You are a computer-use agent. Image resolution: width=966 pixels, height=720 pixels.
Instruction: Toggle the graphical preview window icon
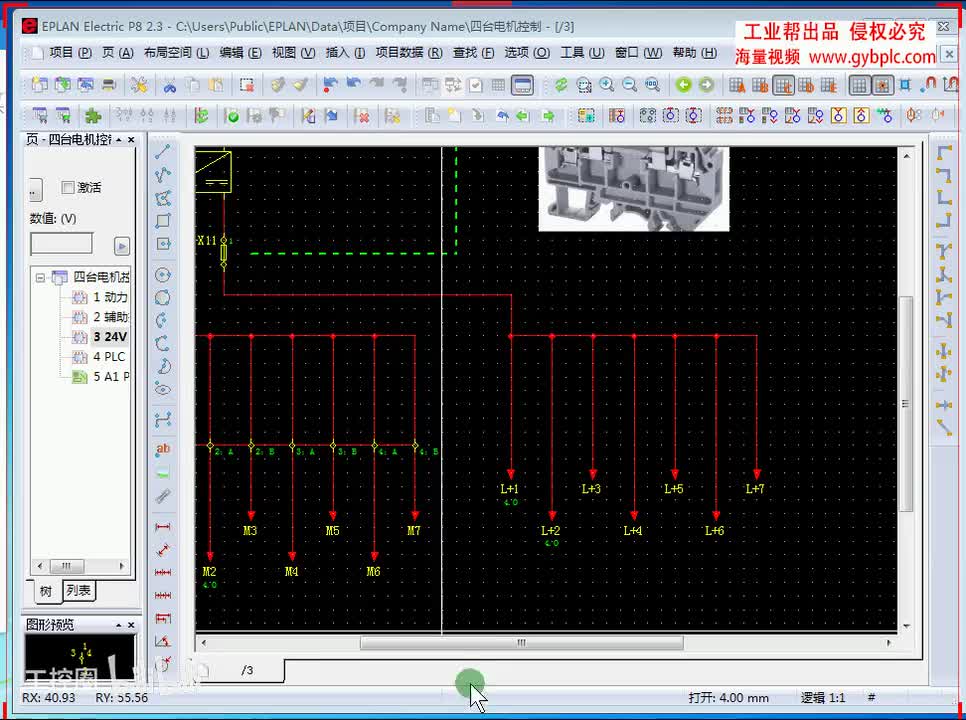coord(522,85)
